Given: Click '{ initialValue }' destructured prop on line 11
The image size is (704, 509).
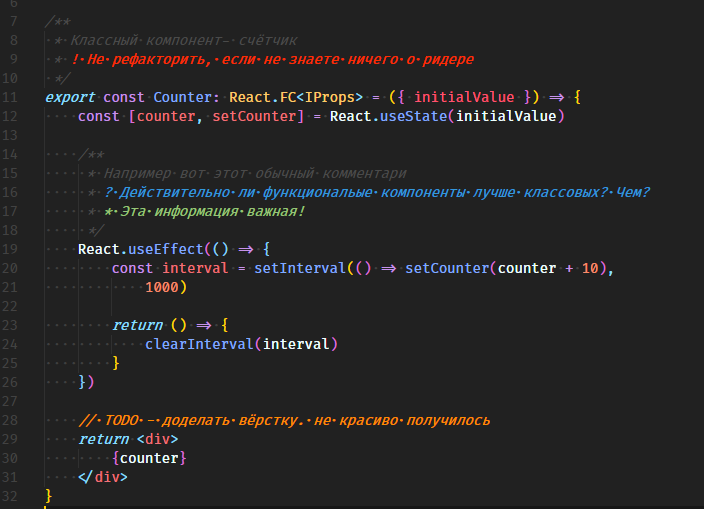Looking at the screenshot, I should (464, 97).
